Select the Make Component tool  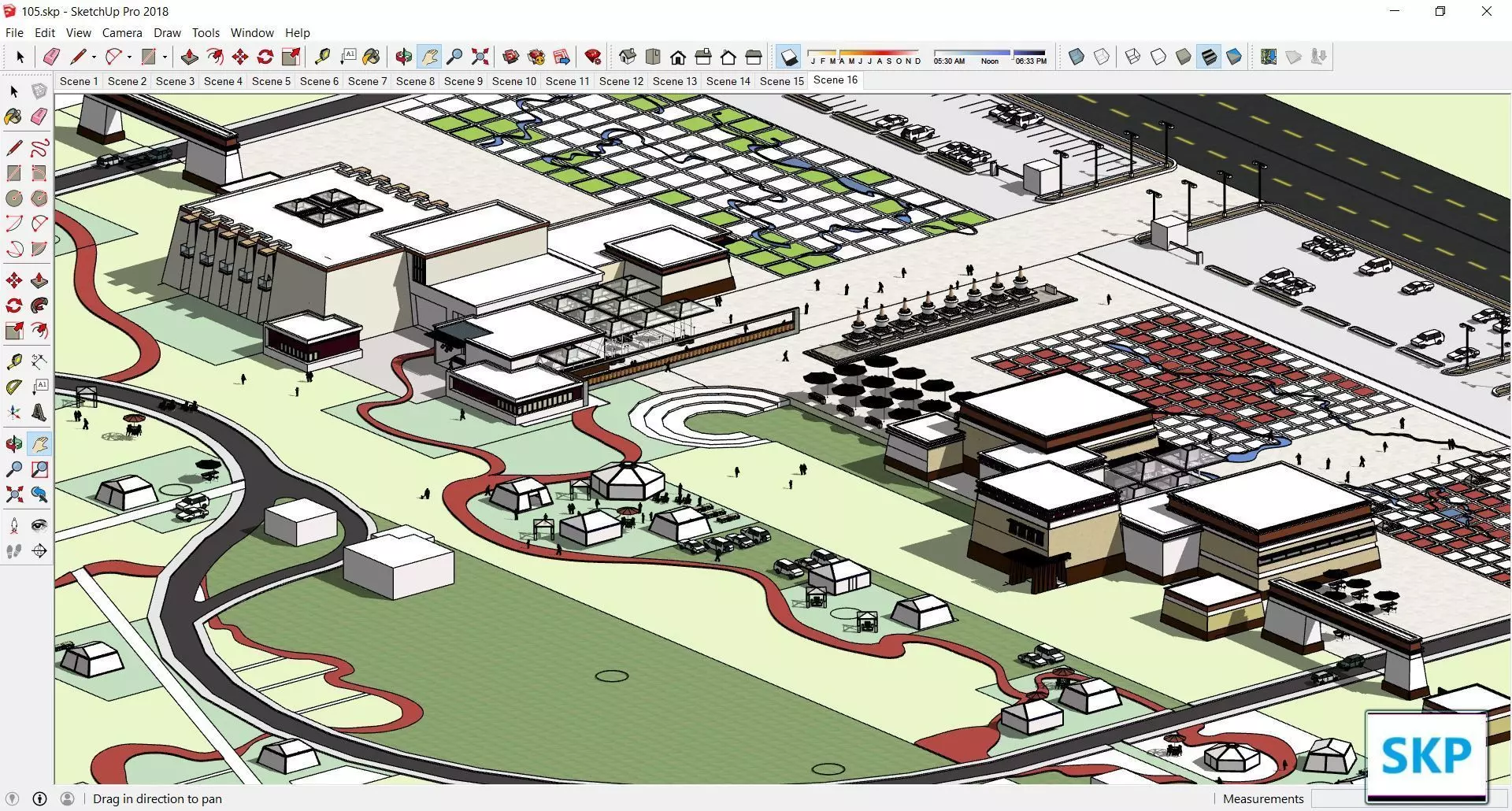(39, 91)
